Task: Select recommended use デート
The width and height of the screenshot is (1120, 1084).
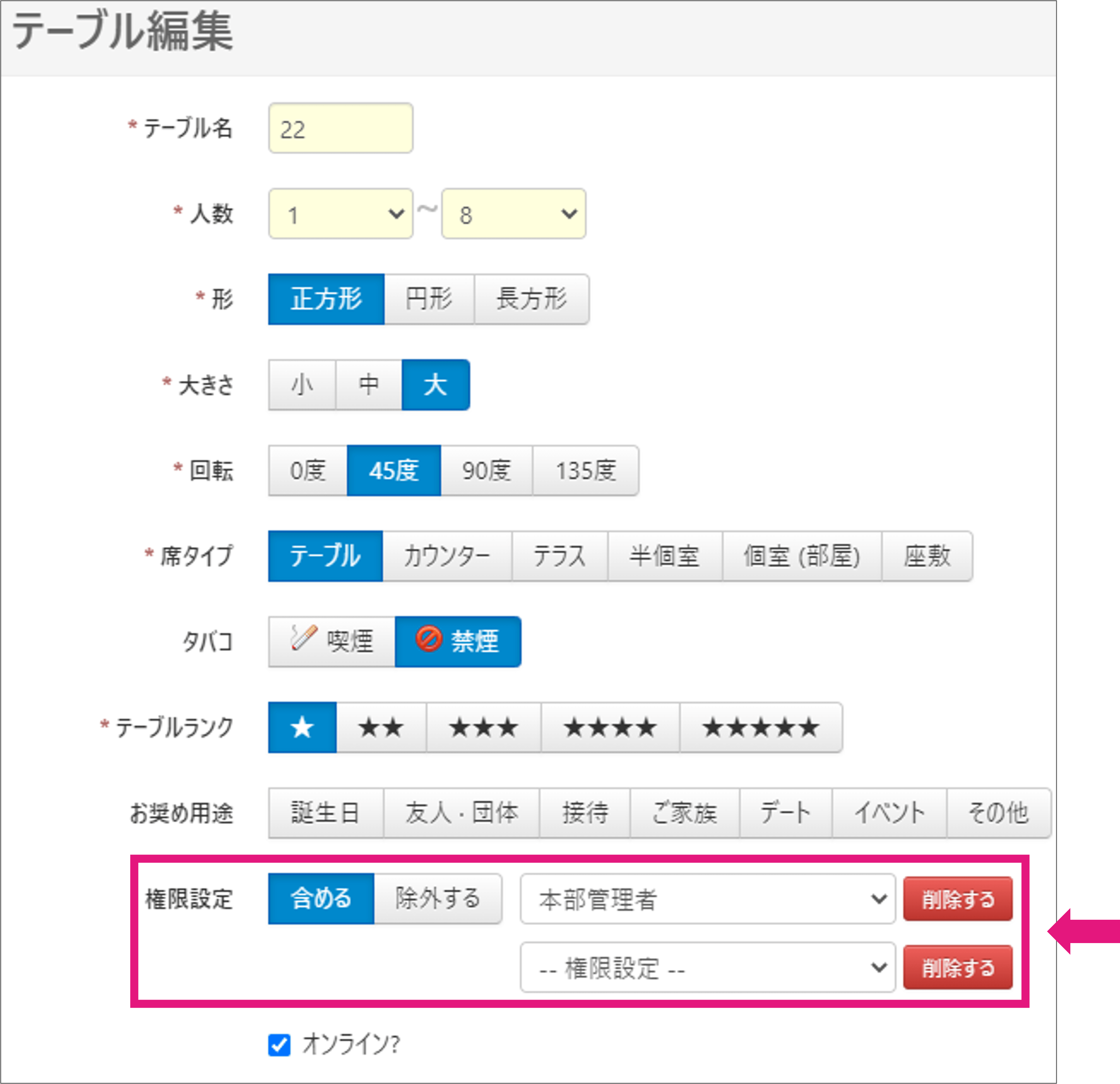Action: tap(786, 813)
